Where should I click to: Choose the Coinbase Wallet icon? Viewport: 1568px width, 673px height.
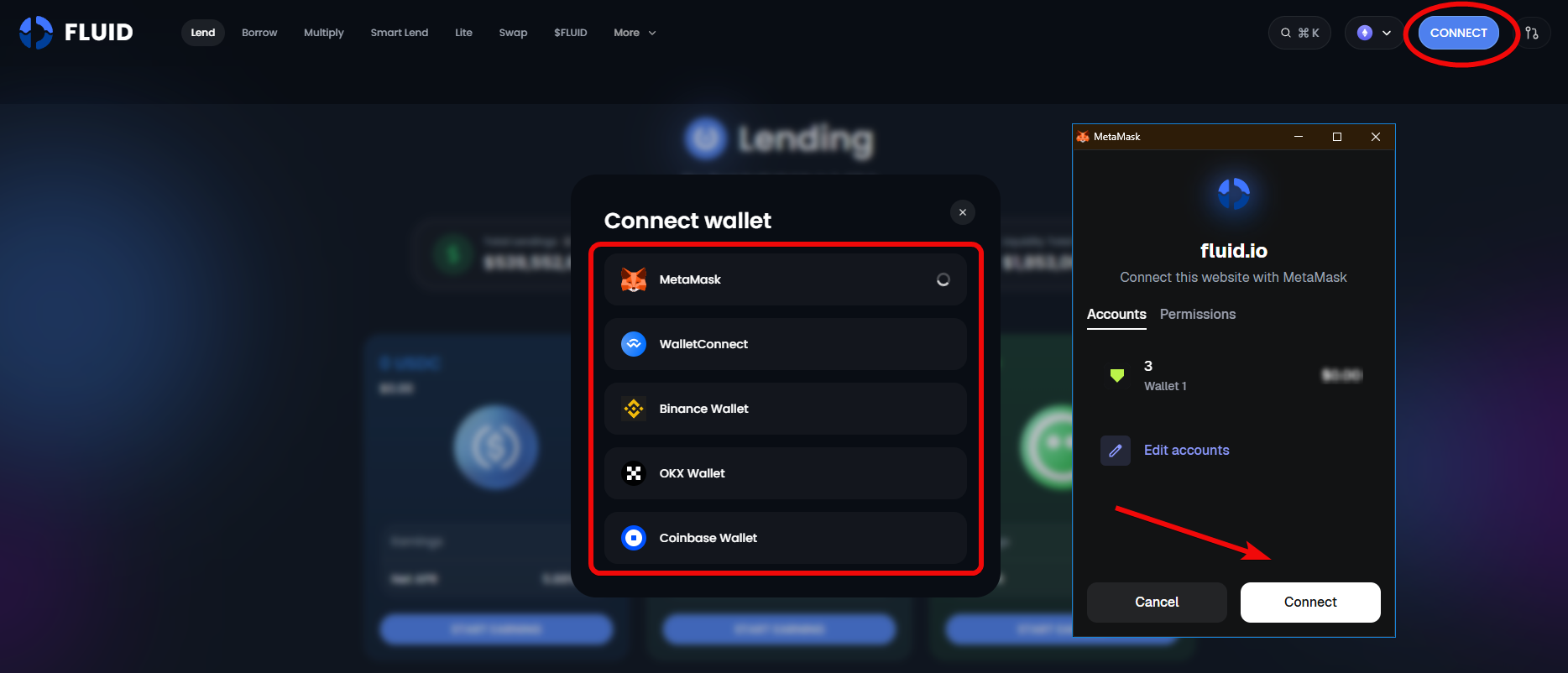[x=634, y=538]
